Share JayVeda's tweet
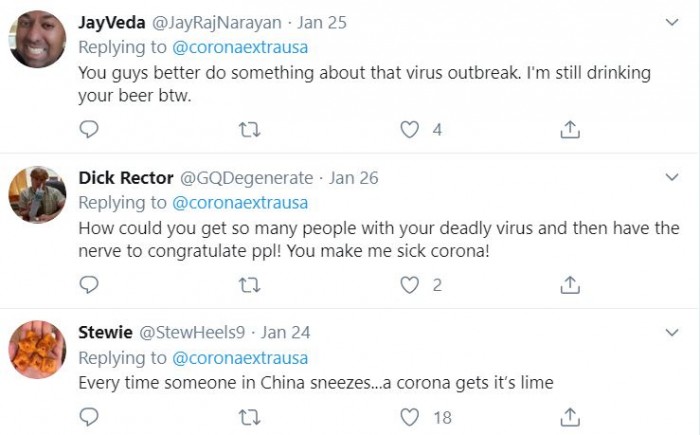This screenshot has height=435, width=700. [x=570, y=129]
